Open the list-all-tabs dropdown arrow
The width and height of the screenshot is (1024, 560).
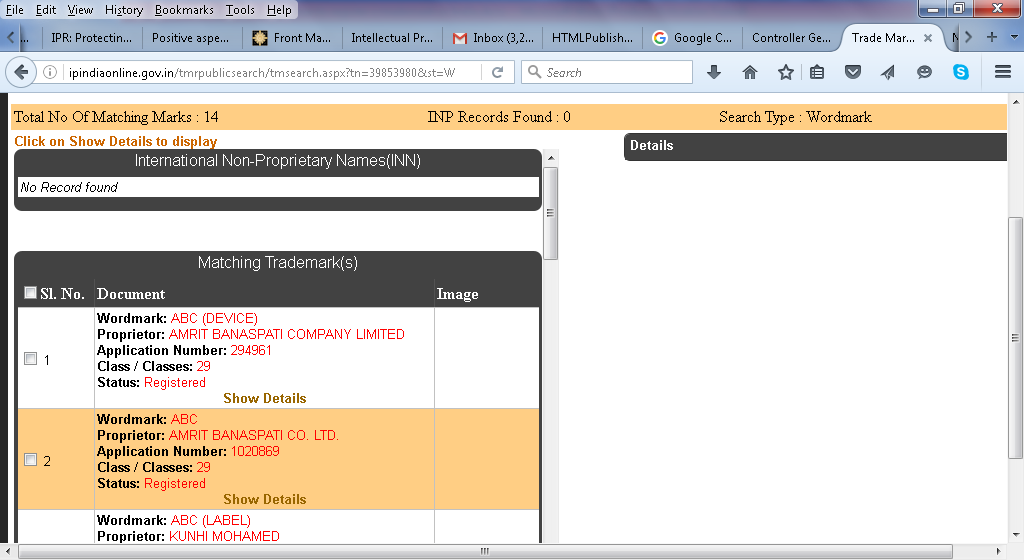click(x=1013, y=37)
